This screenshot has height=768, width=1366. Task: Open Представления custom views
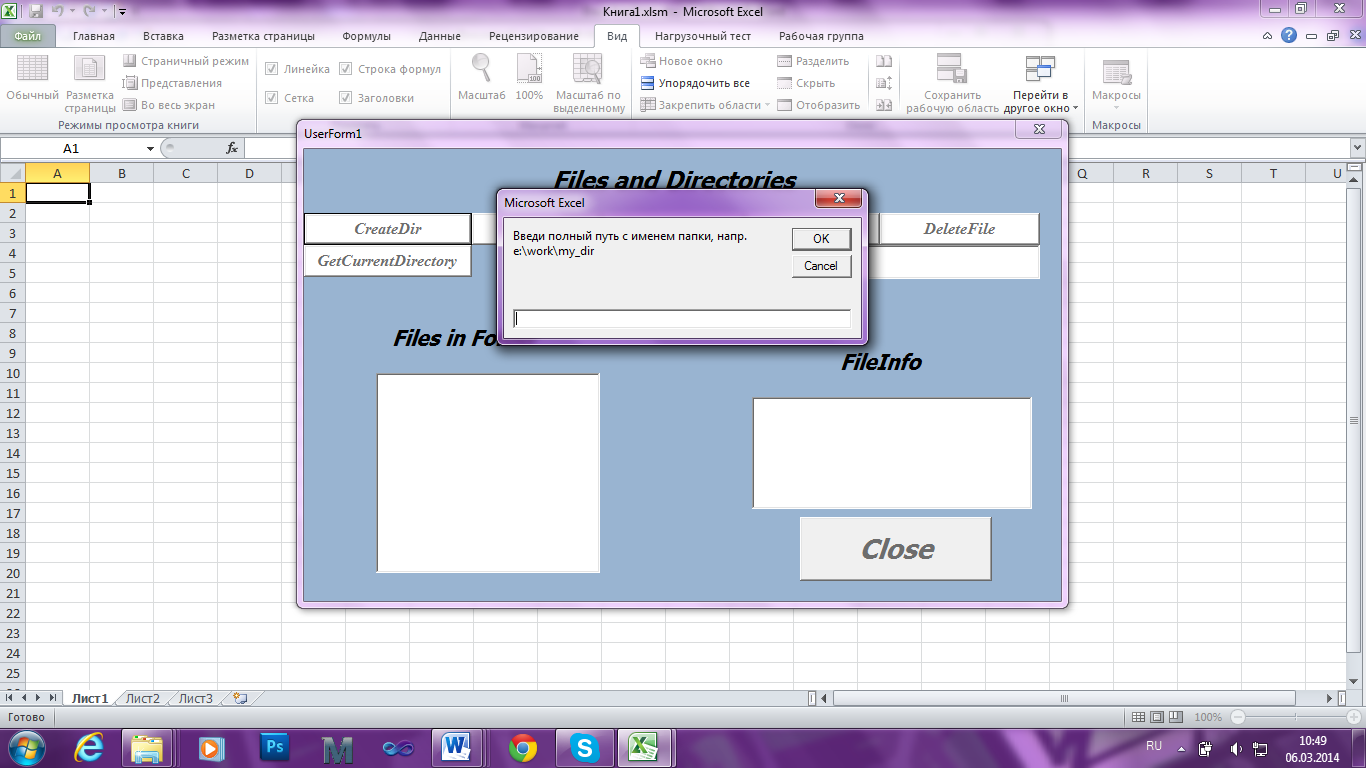tap(172, 83)
